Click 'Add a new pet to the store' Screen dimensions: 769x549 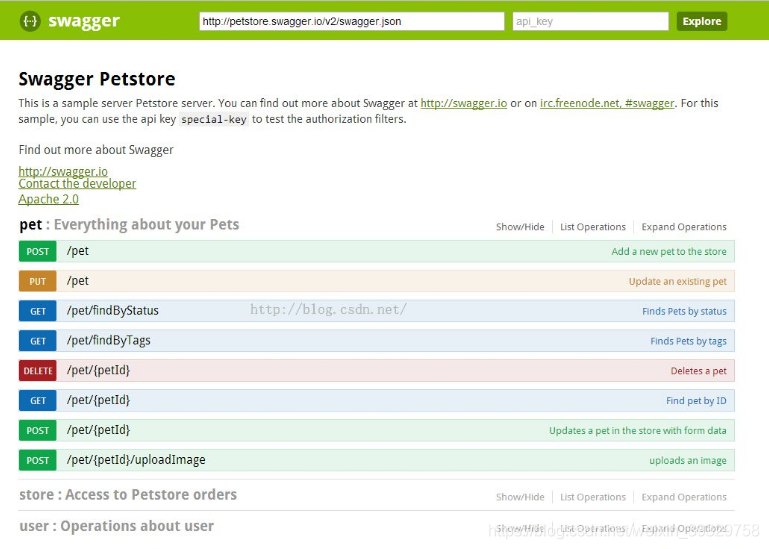click(x=669, y=251)
